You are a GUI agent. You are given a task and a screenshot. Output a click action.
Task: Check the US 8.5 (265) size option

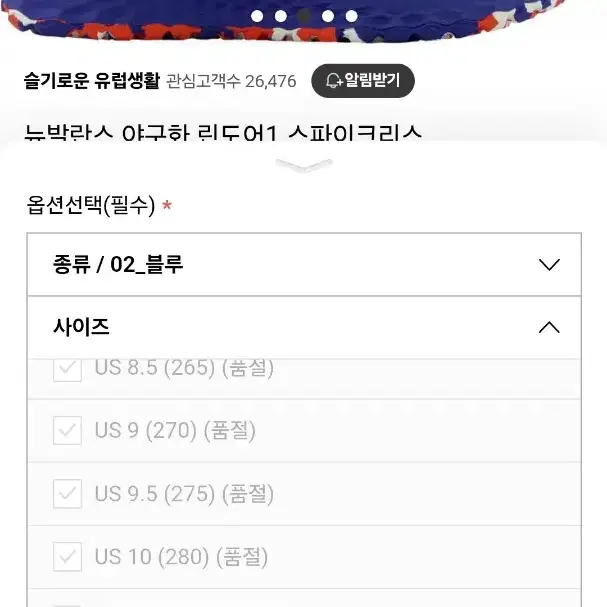click(67, 370)
